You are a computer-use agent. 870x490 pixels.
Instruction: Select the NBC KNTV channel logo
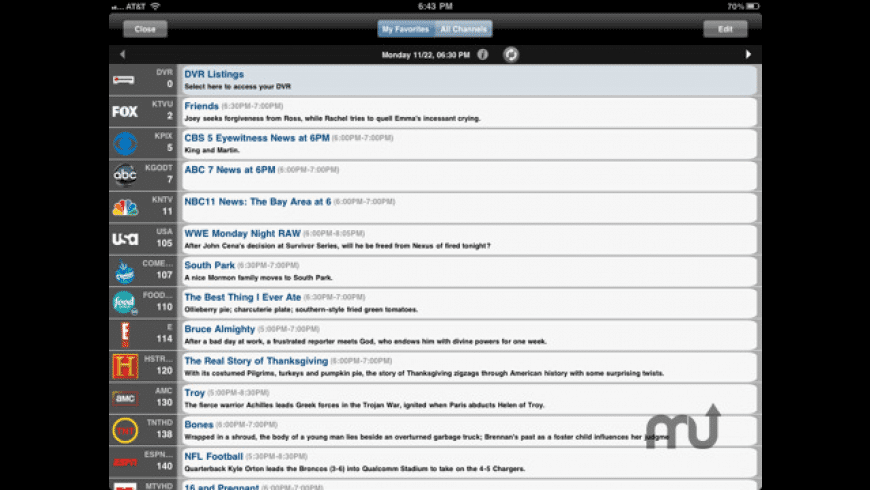(125, 208)
